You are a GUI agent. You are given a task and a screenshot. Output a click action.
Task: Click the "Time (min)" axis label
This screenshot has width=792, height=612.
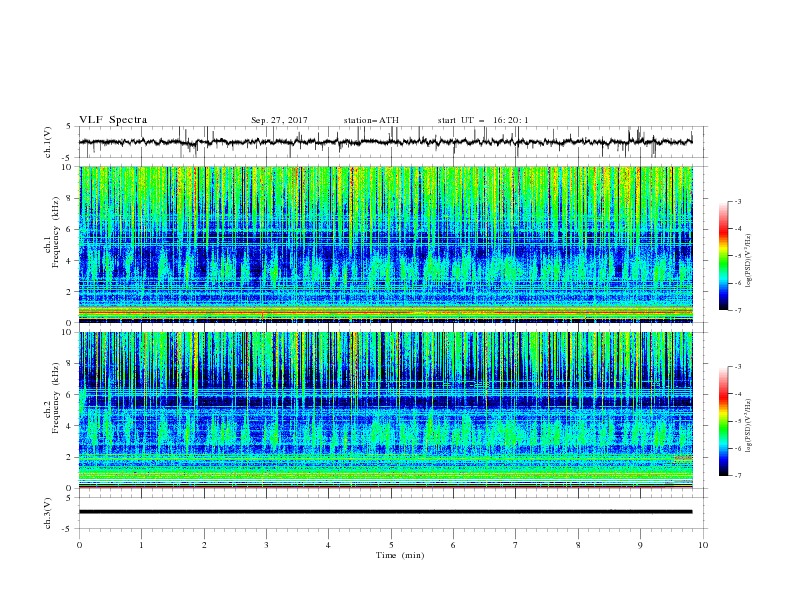[400, 555]
